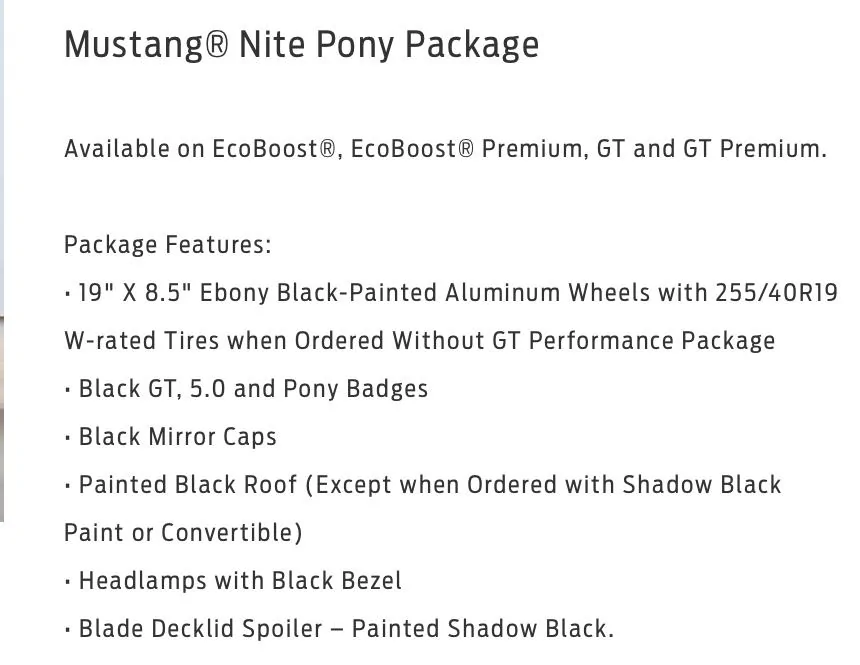The image size is (860, 665).
Task: Click the 'Available on EcoBoost' availability line
Action: 445,149
